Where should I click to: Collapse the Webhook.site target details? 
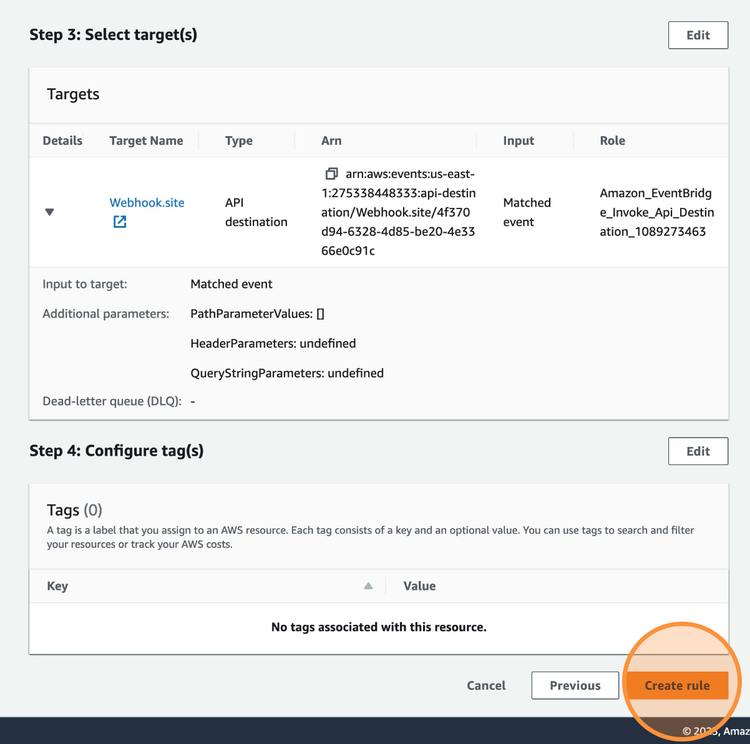click(x=49, y=212)
